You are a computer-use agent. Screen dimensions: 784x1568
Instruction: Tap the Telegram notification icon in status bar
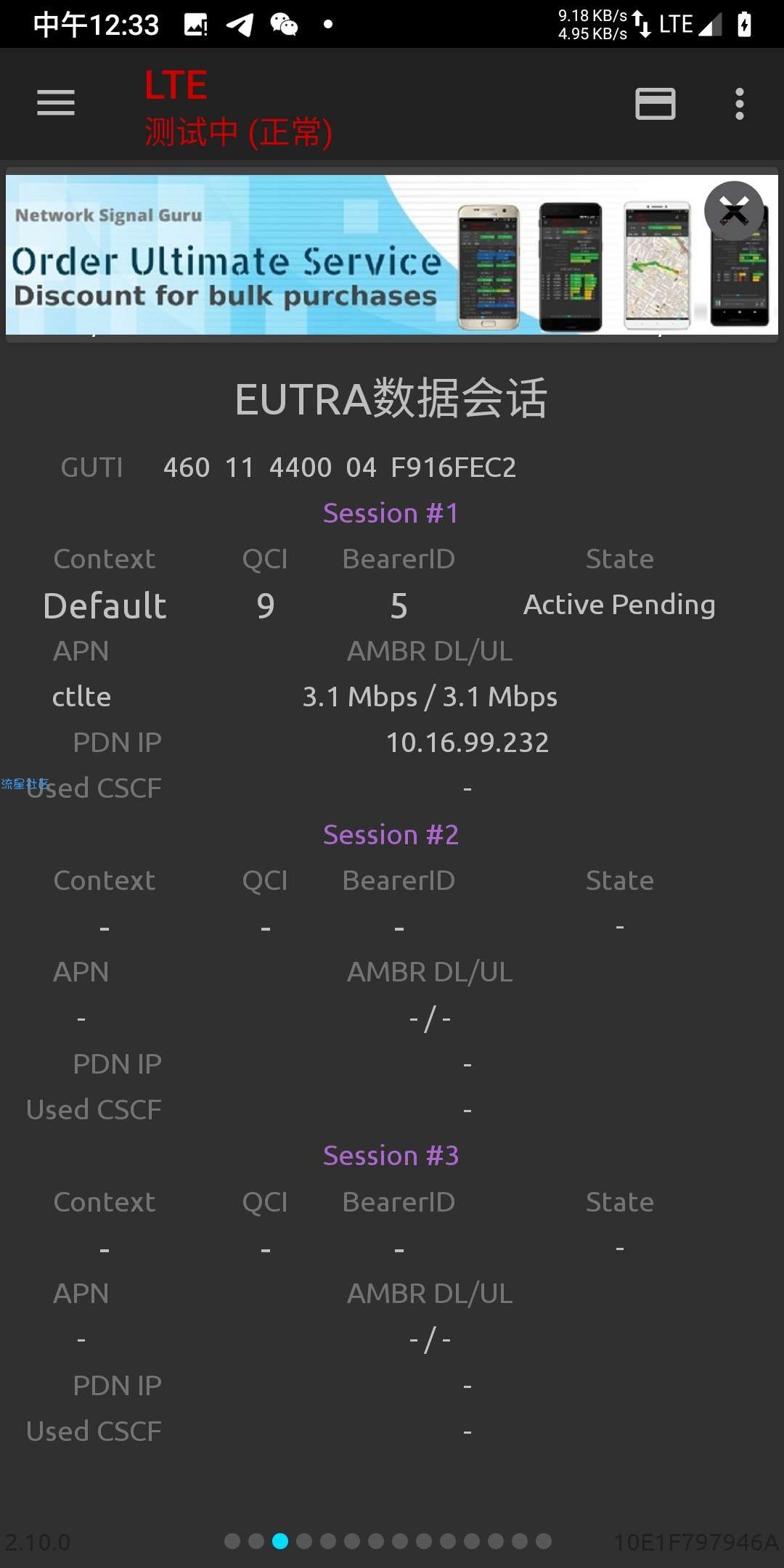click(x=240, y=25)
